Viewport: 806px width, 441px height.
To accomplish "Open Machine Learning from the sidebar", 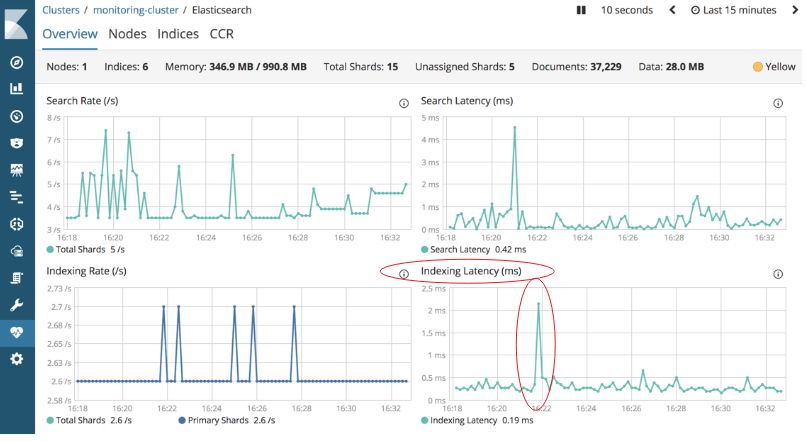I will [x=16, y=224].
